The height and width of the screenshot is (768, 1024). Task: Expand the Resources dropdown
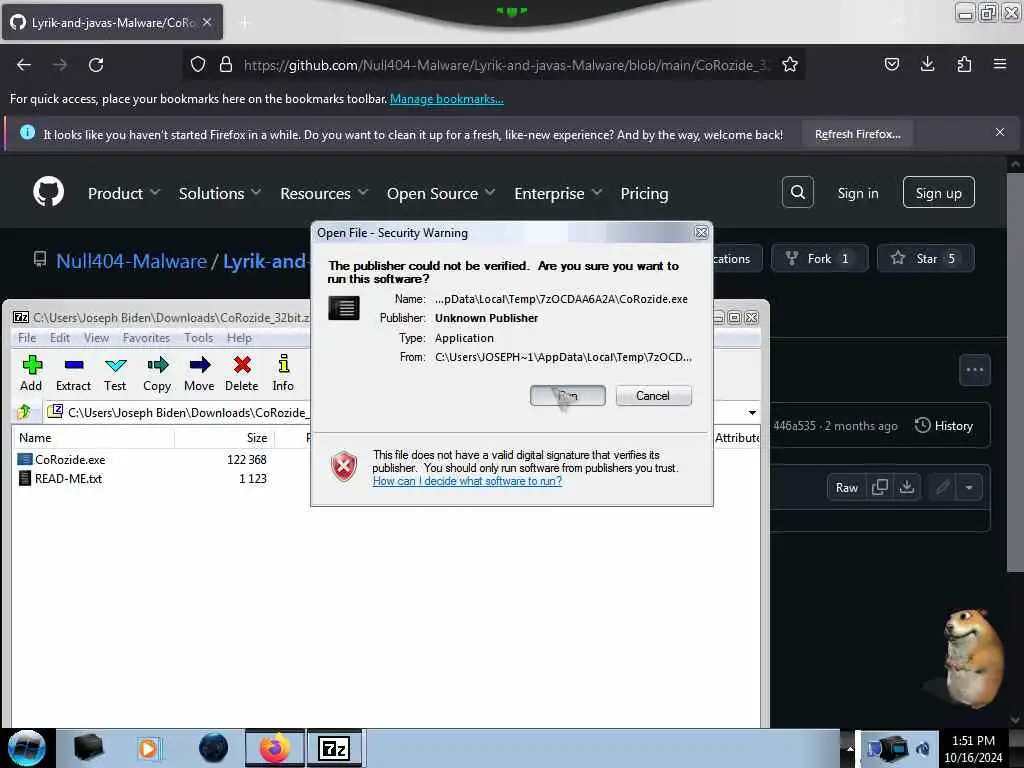pyautogui.click(x=324, y=193)
